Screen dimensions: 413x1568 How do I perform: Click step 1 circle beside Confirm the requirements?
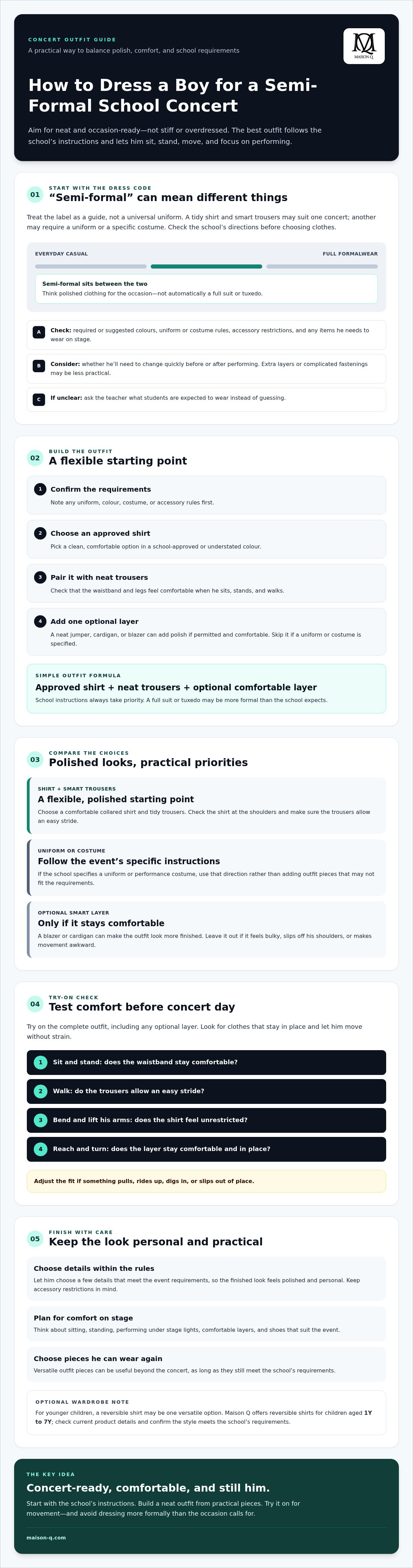tap(40, 489)
